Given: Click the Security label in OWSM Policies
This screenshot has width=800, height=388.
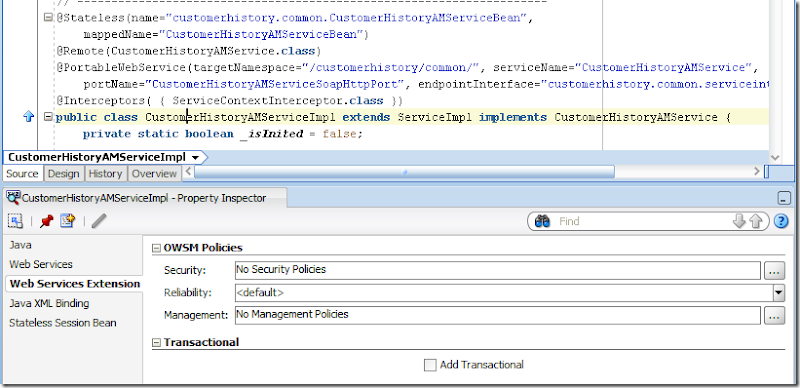Looking at the screenshot, I should point(185,271).
